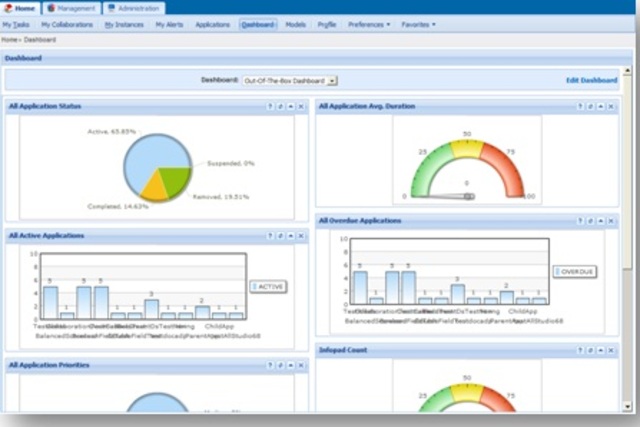Expand the Favorites dropdown menu

(418, 24)
